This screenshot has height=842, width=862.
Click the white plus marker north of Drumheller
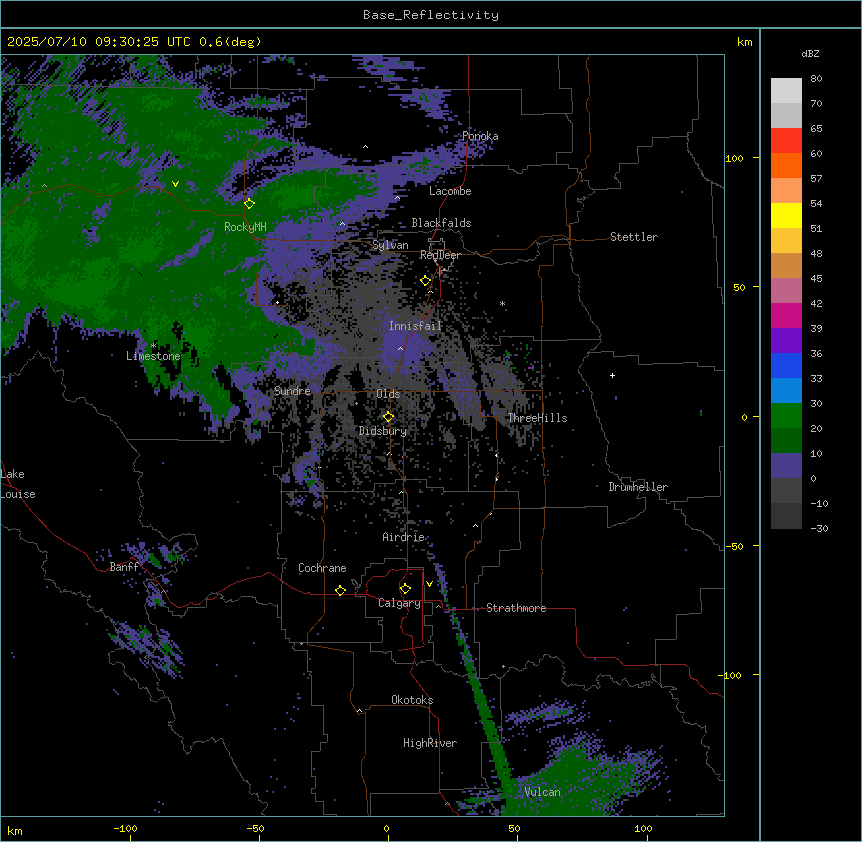pyautogui.click(x=612, y=375)
